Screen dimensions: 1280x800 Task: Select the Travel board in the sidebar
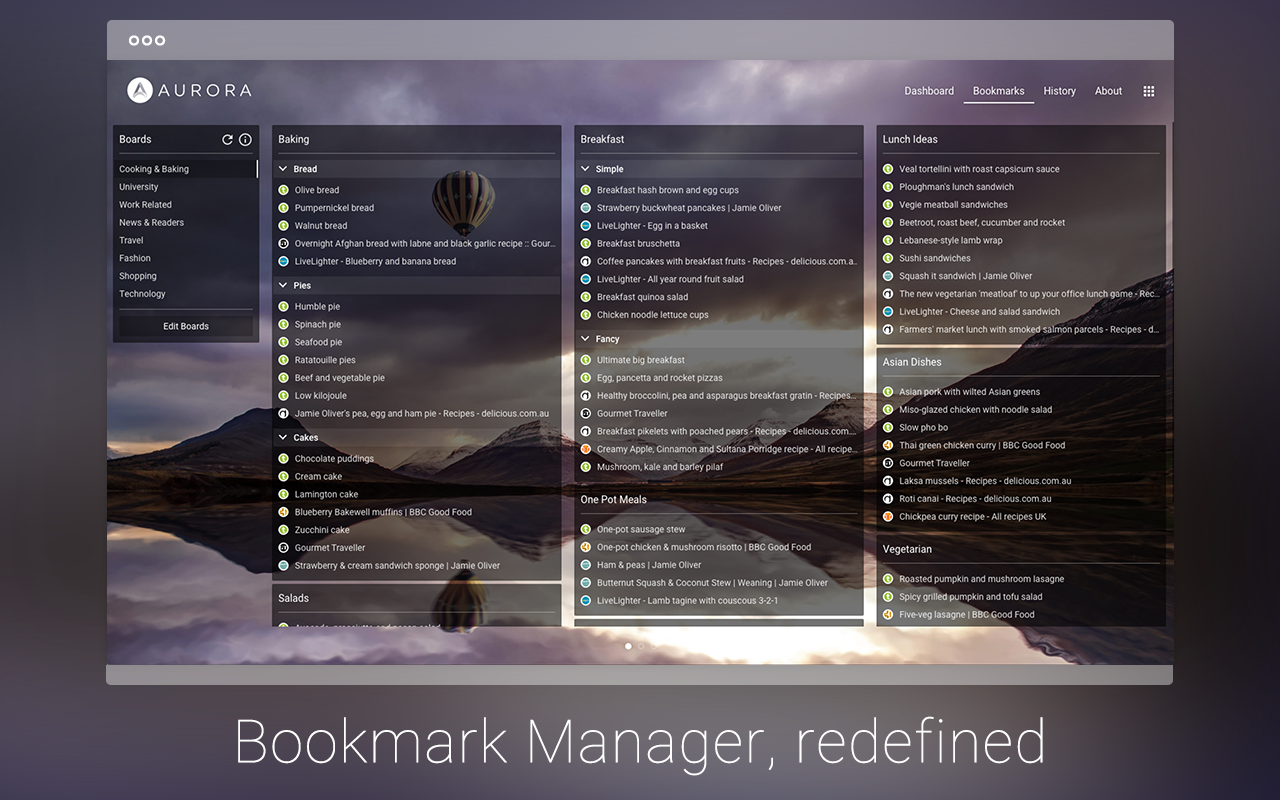(x=131, y=240)
